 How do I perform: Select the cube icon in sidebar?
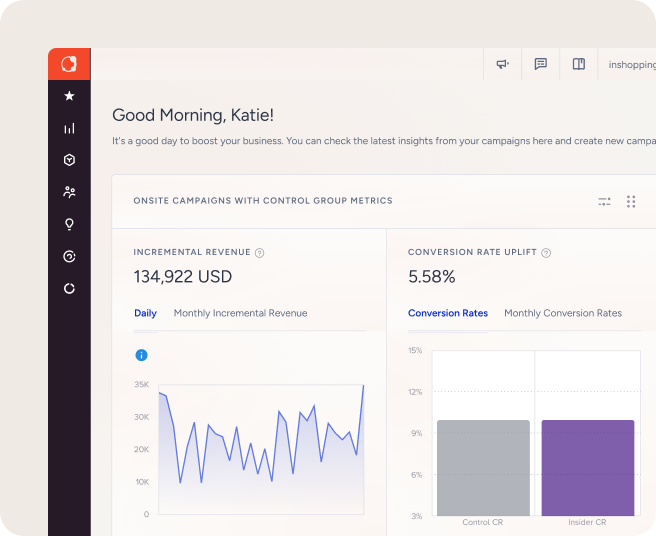69,160
